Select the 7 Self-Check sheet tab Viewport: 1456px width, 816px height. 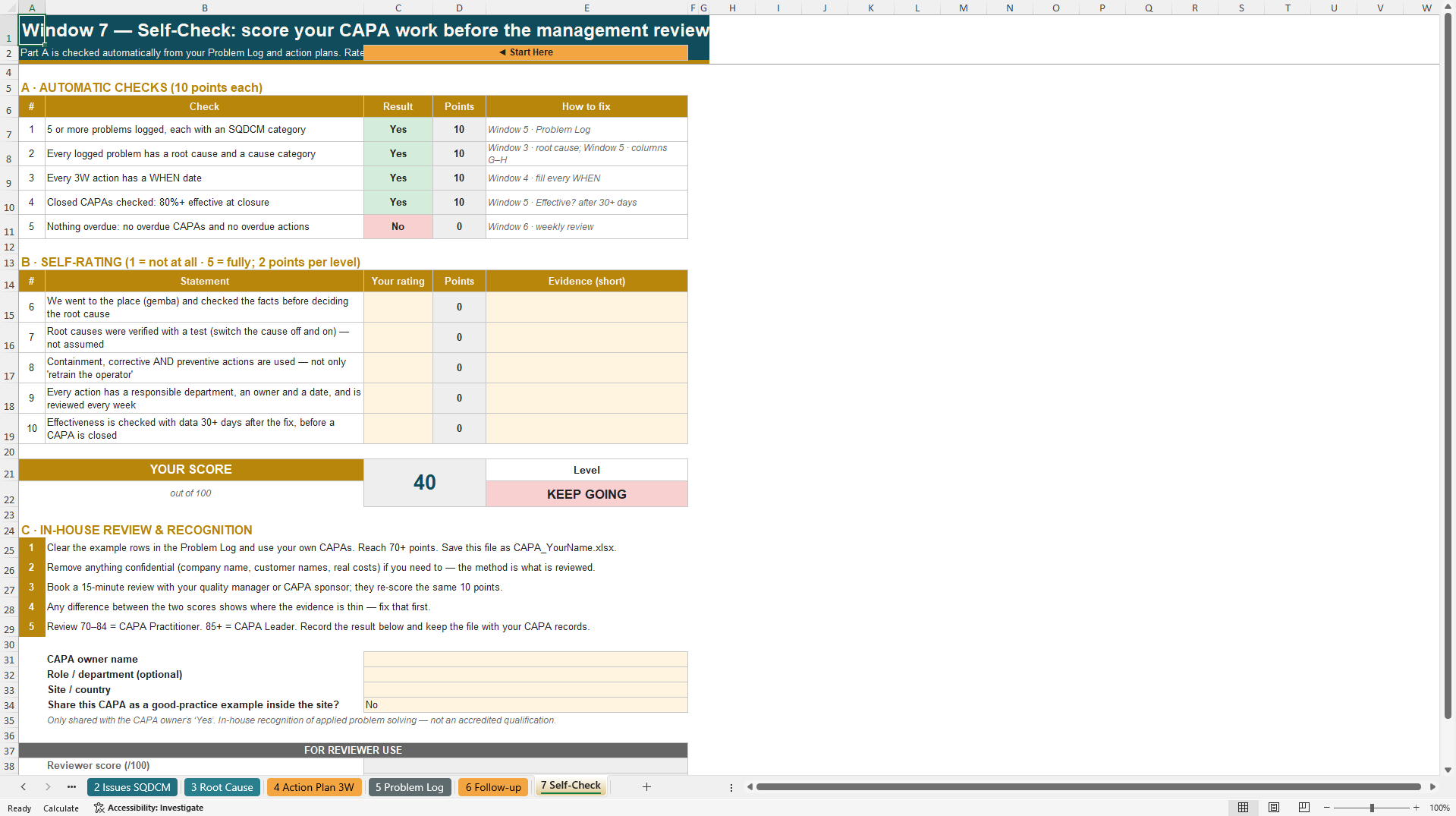pos(571,786)
